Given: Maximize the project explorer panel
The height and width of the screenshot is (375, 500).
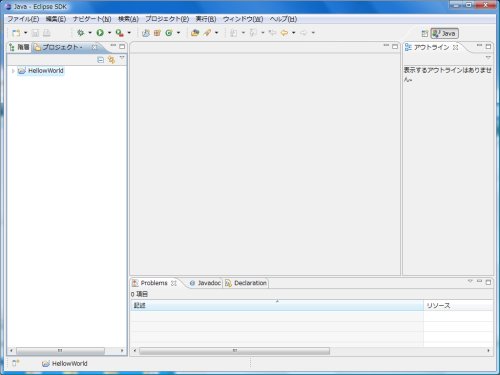Looking at the screenshot, I should coord(122,47).
